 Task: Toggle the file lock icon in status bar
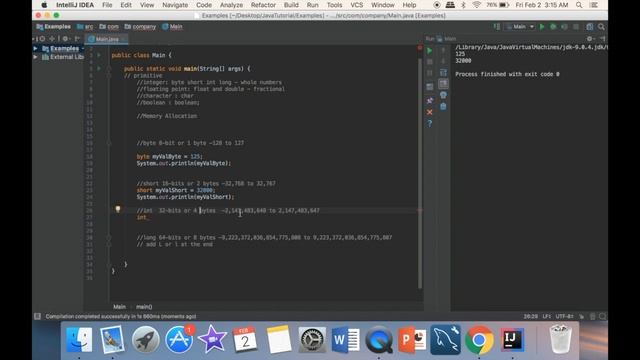(x=581, y=316)
